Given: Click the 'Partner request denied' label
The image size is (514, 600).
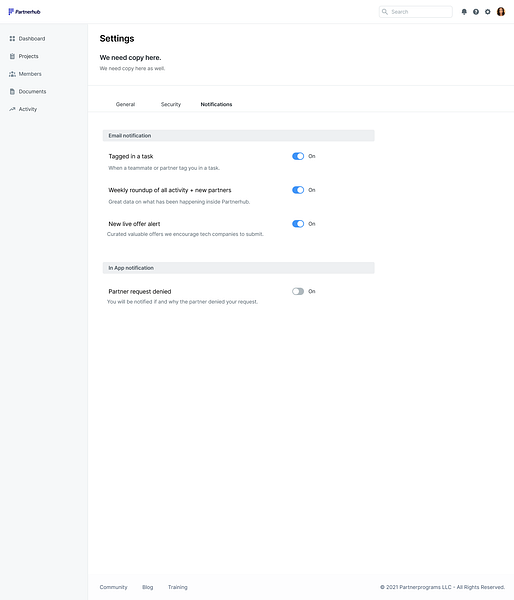Looking at the screenshot, I should pos(140,291).
